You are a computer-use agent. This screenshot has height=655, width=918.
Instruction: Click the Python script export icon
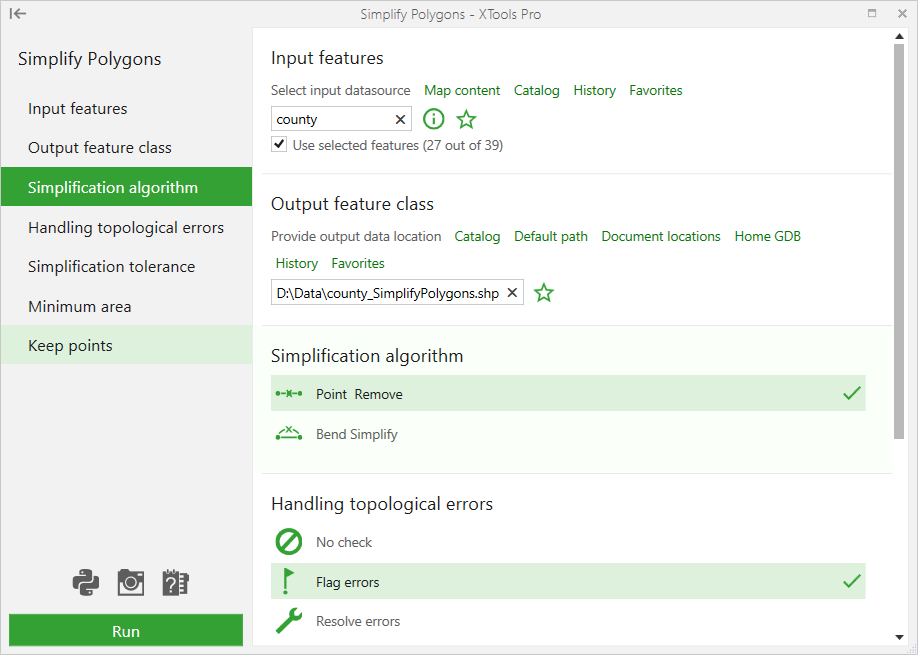tap(86, 582)
